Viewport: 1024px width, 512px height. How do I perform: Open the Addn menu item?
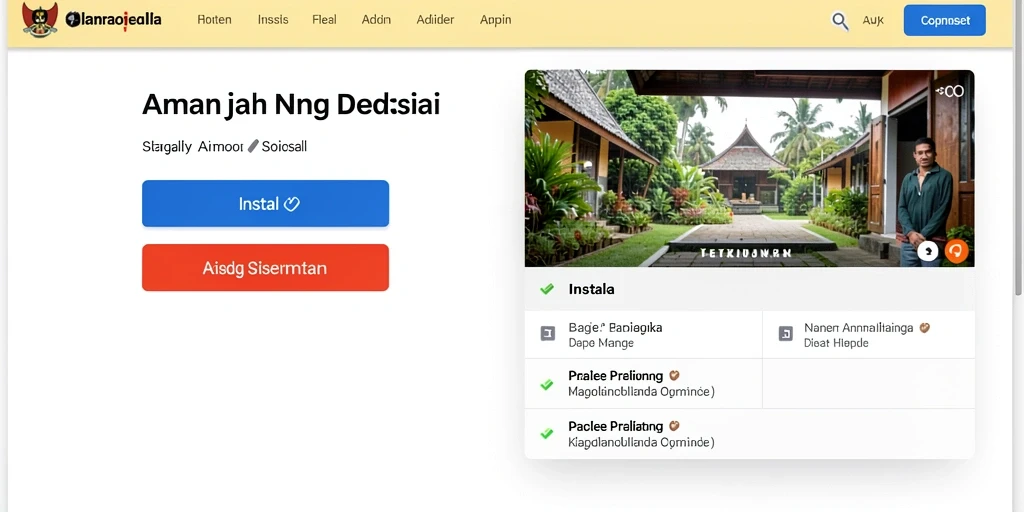[x=376, y=20]
